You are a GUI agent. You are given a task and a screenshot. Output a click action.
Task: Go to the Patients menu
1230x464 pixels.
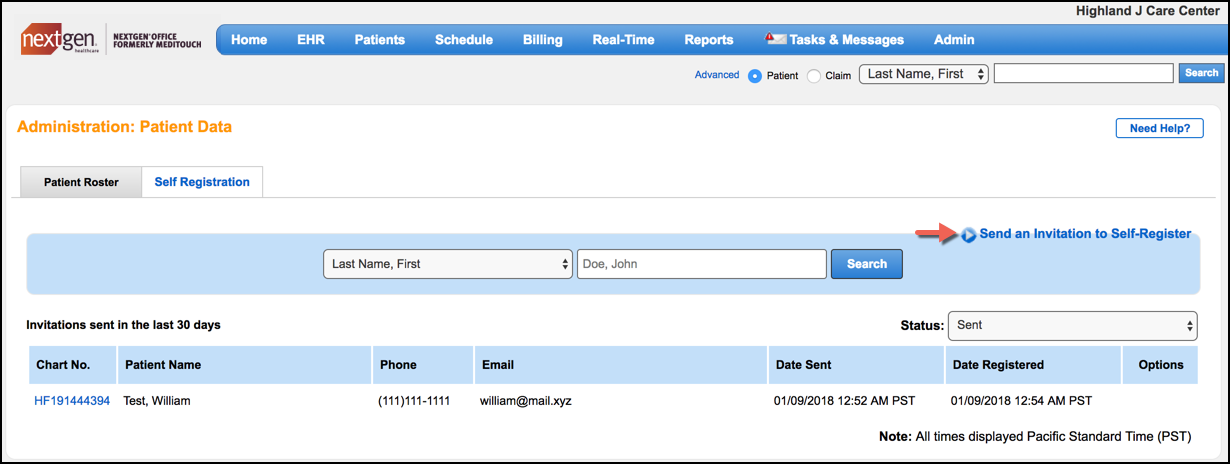[380, 40]
